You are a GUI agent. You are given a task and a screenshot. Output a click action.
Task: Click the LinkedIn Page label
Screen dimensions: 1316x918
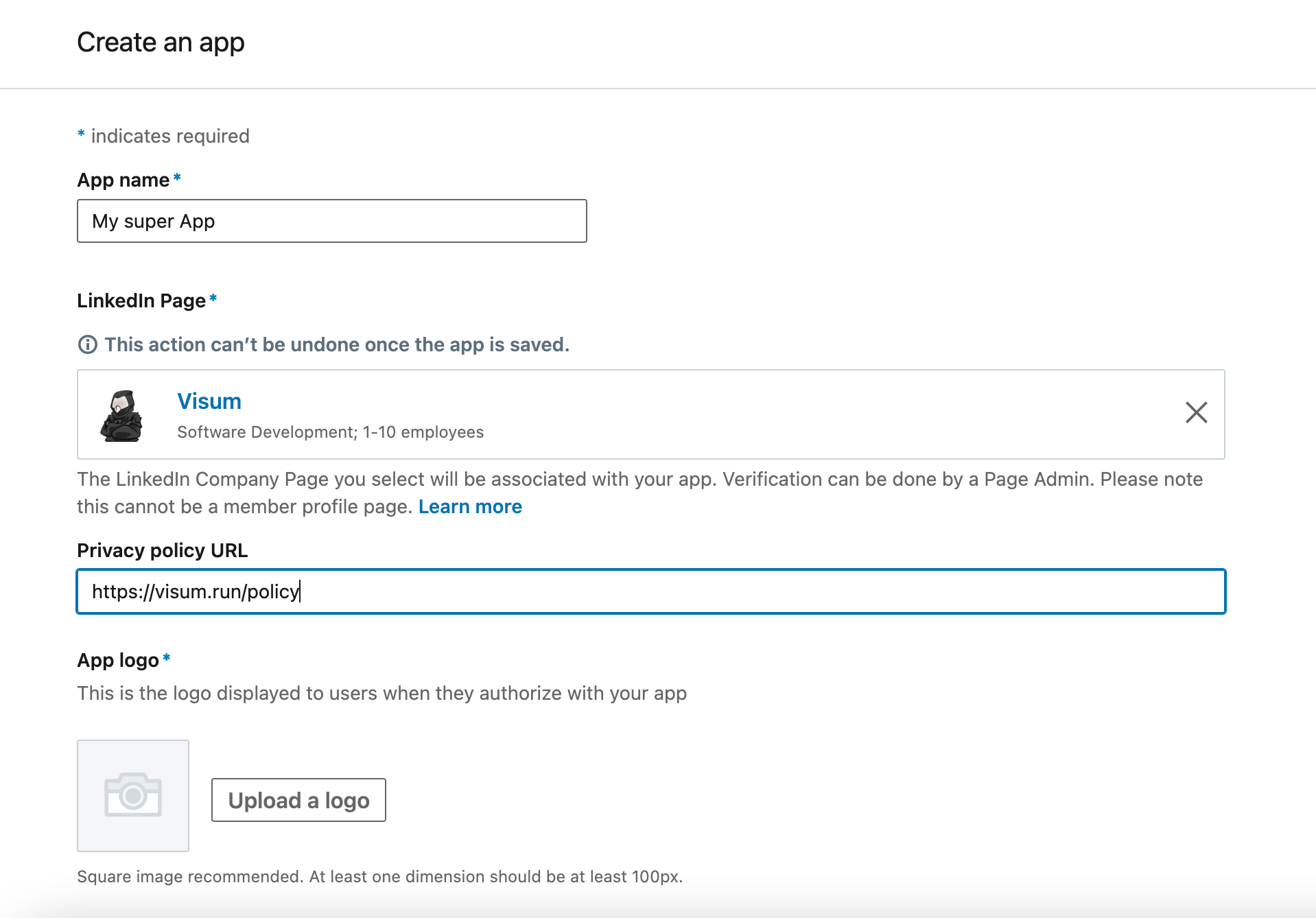141,301
